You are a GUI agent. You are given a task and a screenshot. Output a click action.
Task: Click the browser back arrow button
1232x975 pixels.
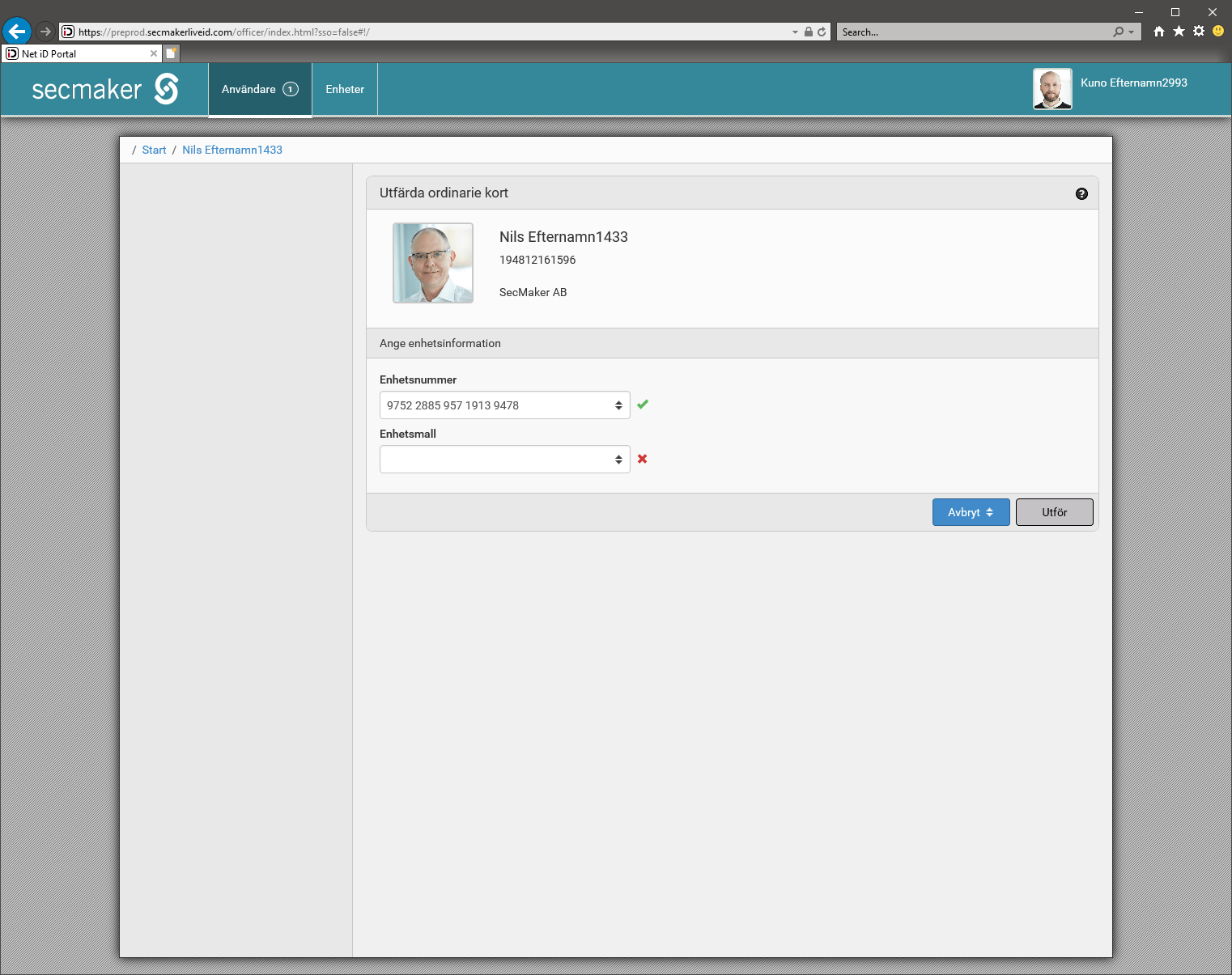pos(17,32)
